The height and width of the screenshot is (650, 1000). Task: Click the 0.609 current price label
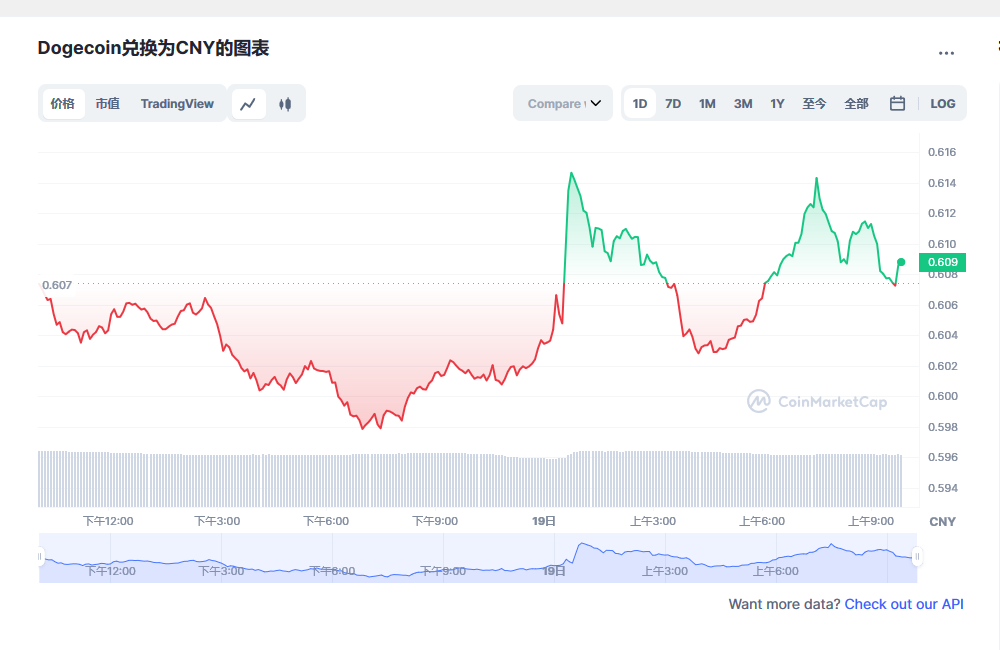pyautogui.click(x=942, y=262)
